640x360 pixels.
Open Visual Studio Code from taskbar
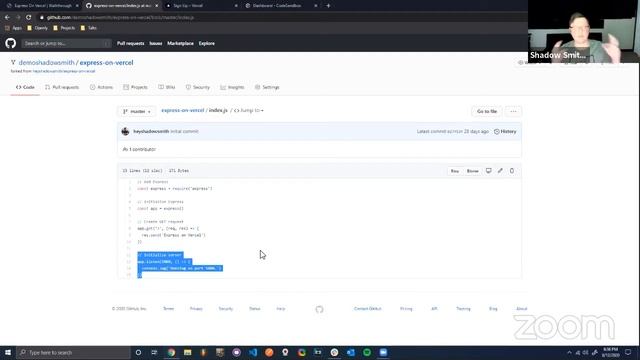253,353
